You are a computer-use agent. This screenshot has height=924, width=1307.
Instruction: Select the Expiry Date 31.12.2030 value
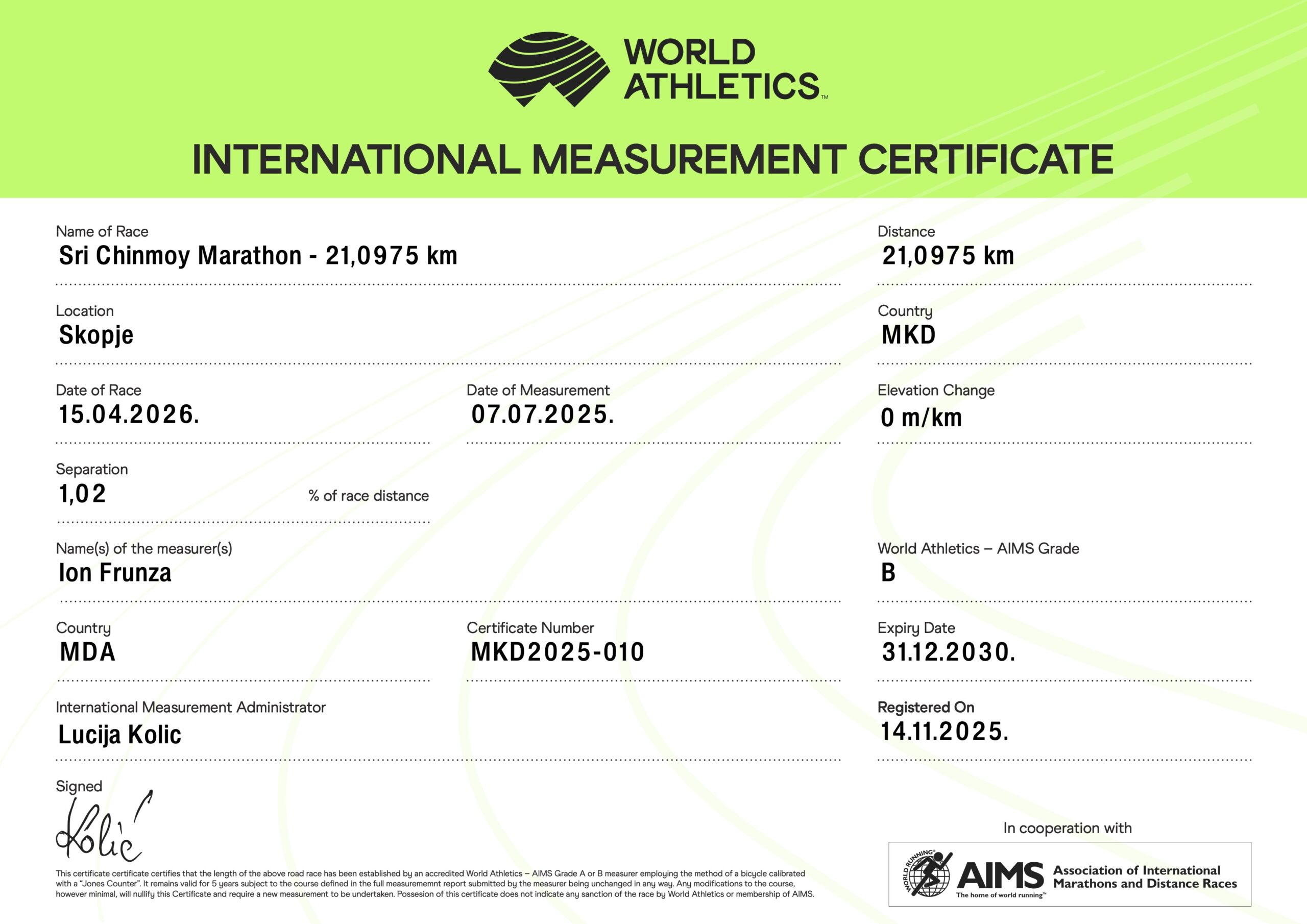click(x=949, y=652)
